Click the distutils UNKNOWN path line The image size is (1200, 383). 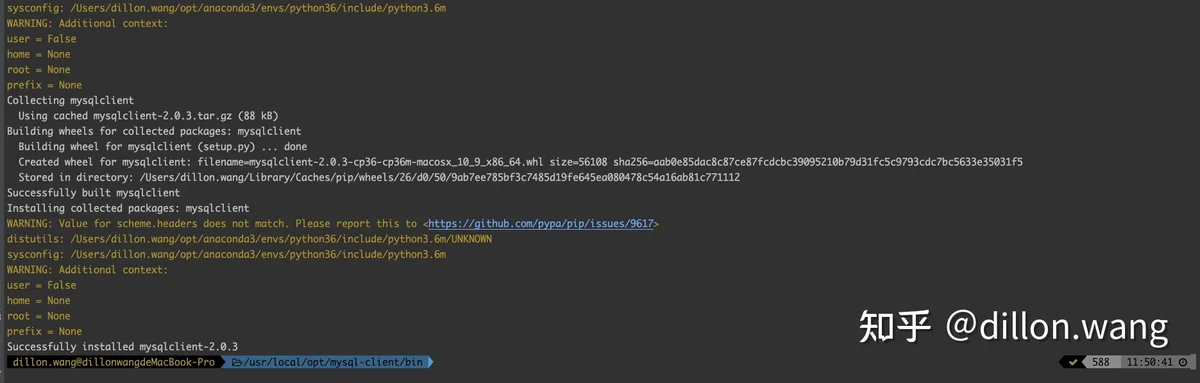click(249, 239)
